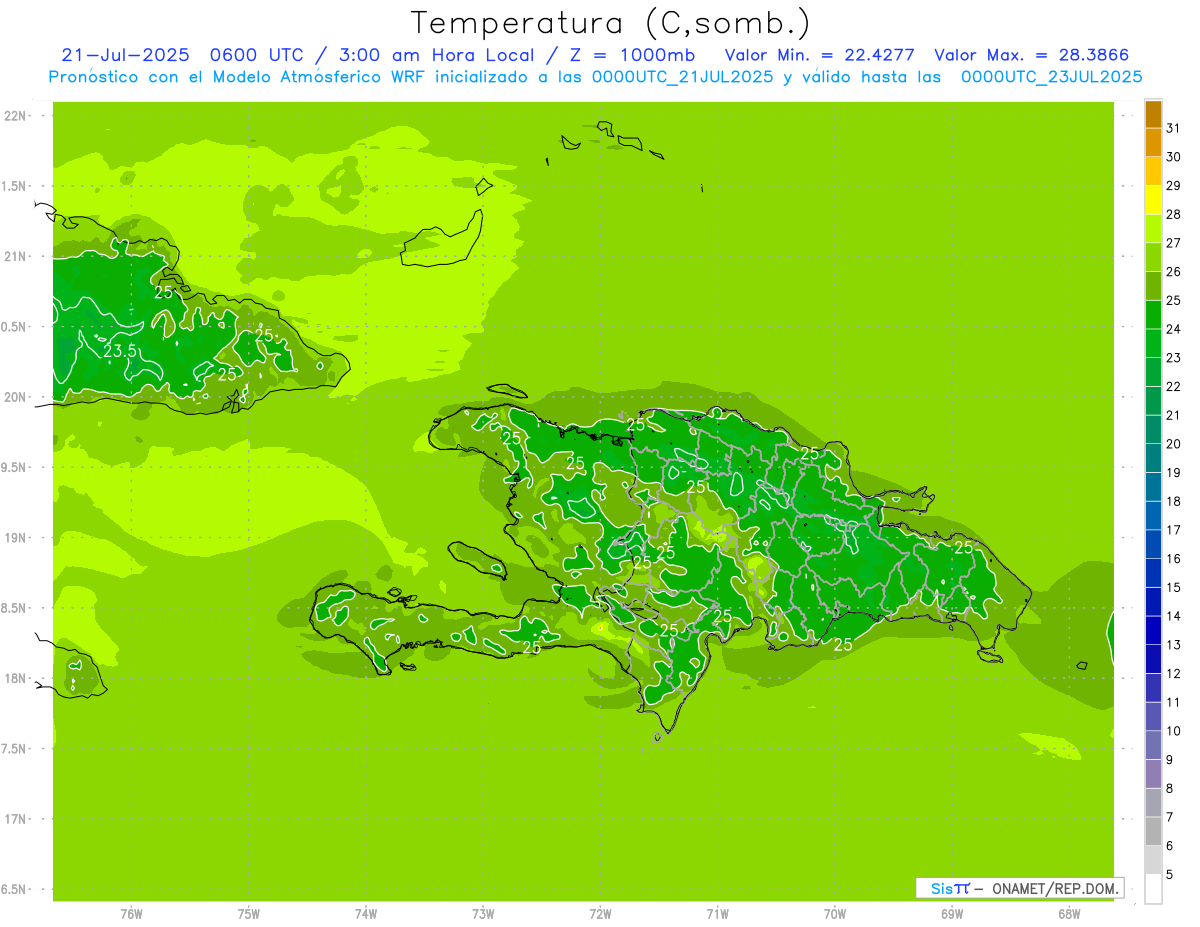
Task: Click the color scale value "22"
Action: 1173,387
